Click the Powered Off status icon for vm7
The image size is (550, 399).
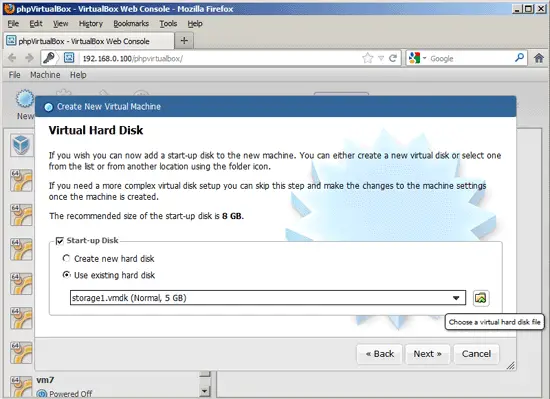[42, 394]
